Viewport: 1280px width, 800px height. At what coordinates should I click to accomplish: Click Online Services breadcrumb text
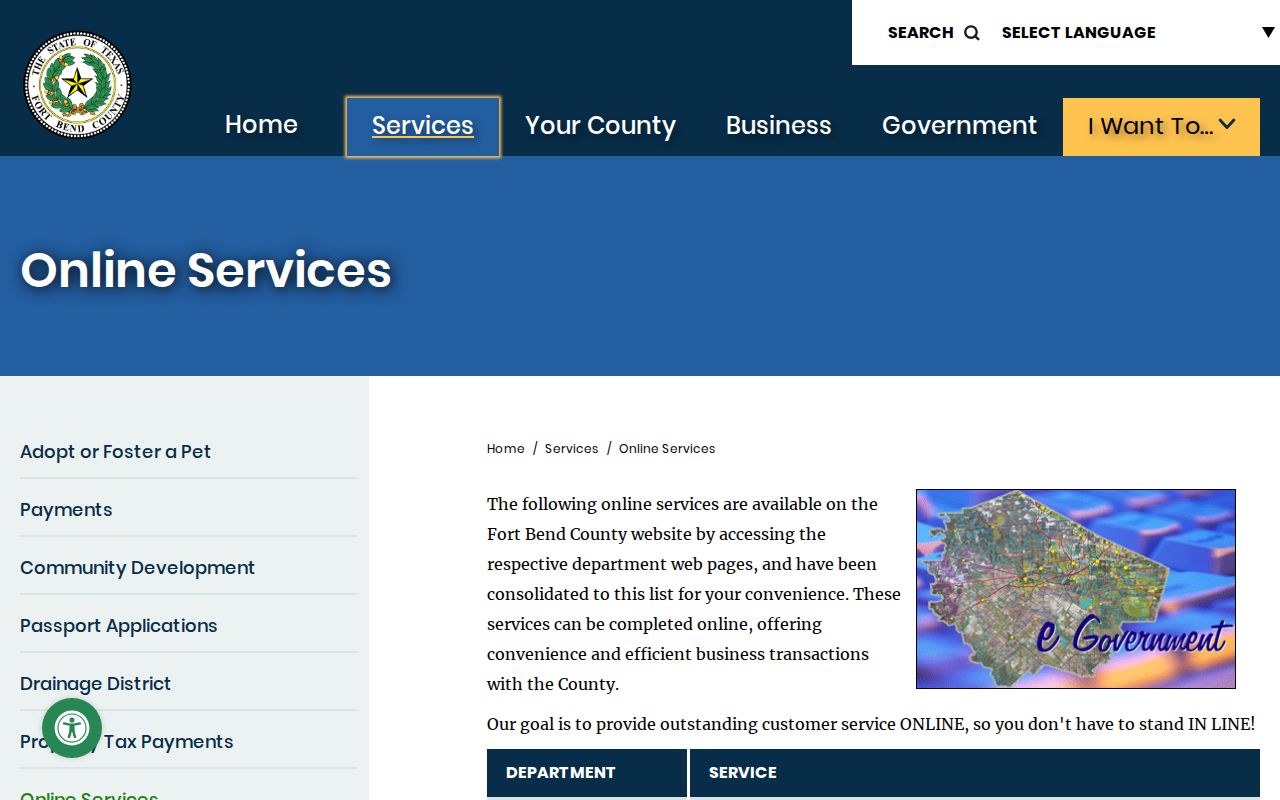click(x=667, y=449)
